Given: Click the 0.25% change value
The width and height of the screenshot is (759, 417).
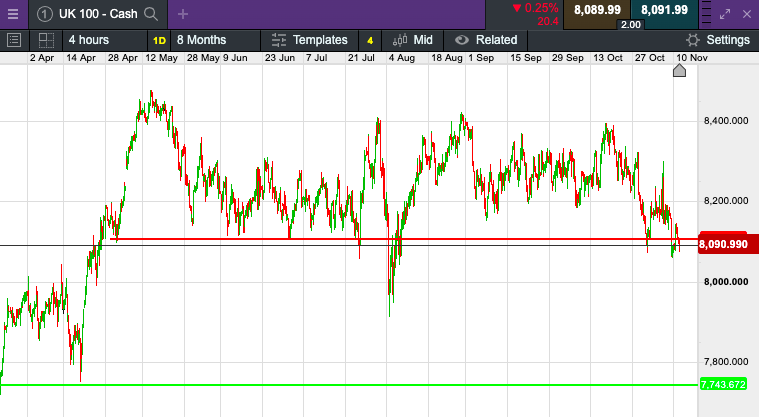Looking at the screenshot, I should click(x=541, y=8).
